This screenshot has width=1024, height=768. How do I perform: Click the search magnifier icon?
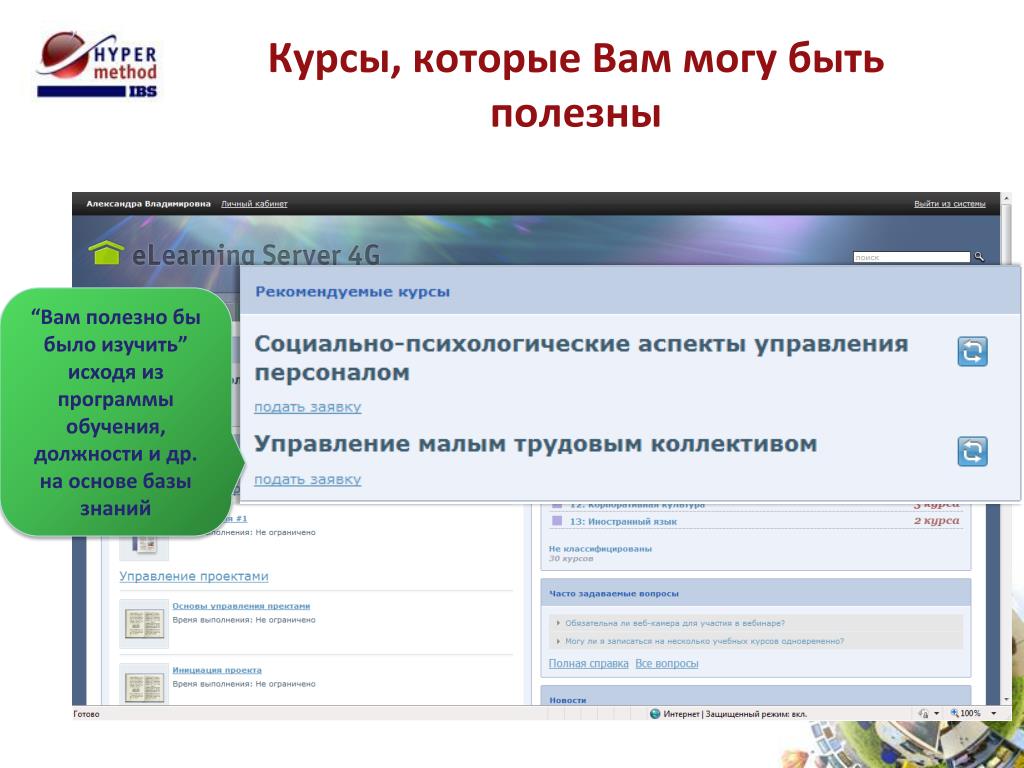coord(978,257)
